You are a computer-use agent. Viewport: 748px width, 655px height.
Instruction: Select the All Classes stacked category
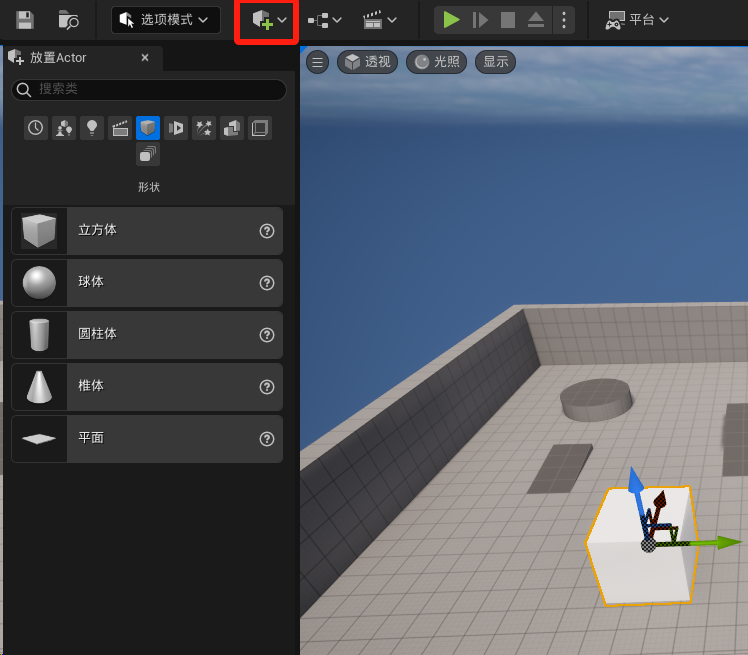(148, 154)
